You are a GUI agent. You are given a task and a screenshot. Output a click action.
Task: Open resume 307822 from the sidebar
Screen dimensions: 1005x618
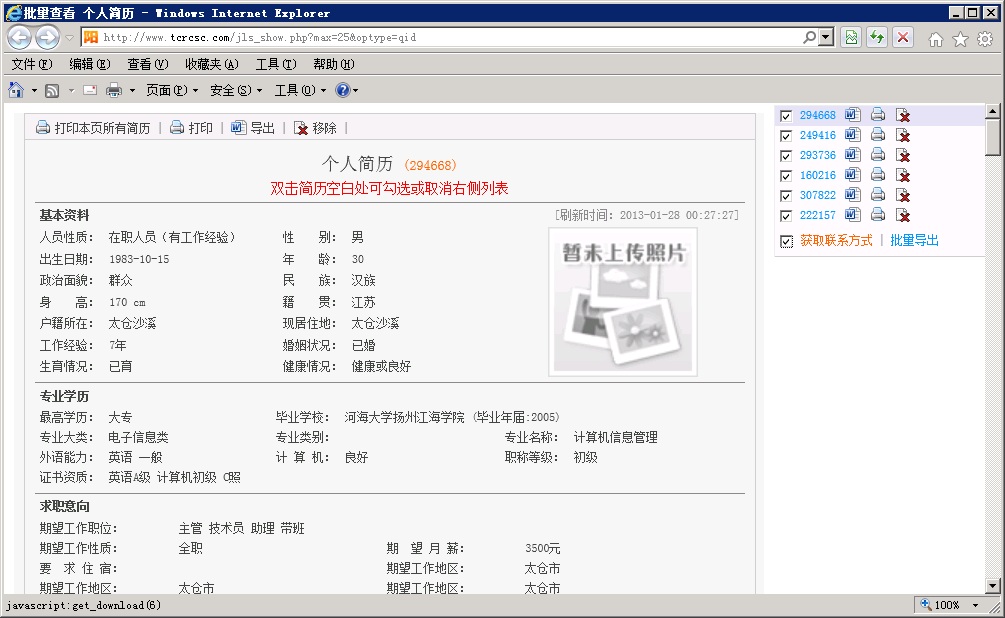pos(820,194)
